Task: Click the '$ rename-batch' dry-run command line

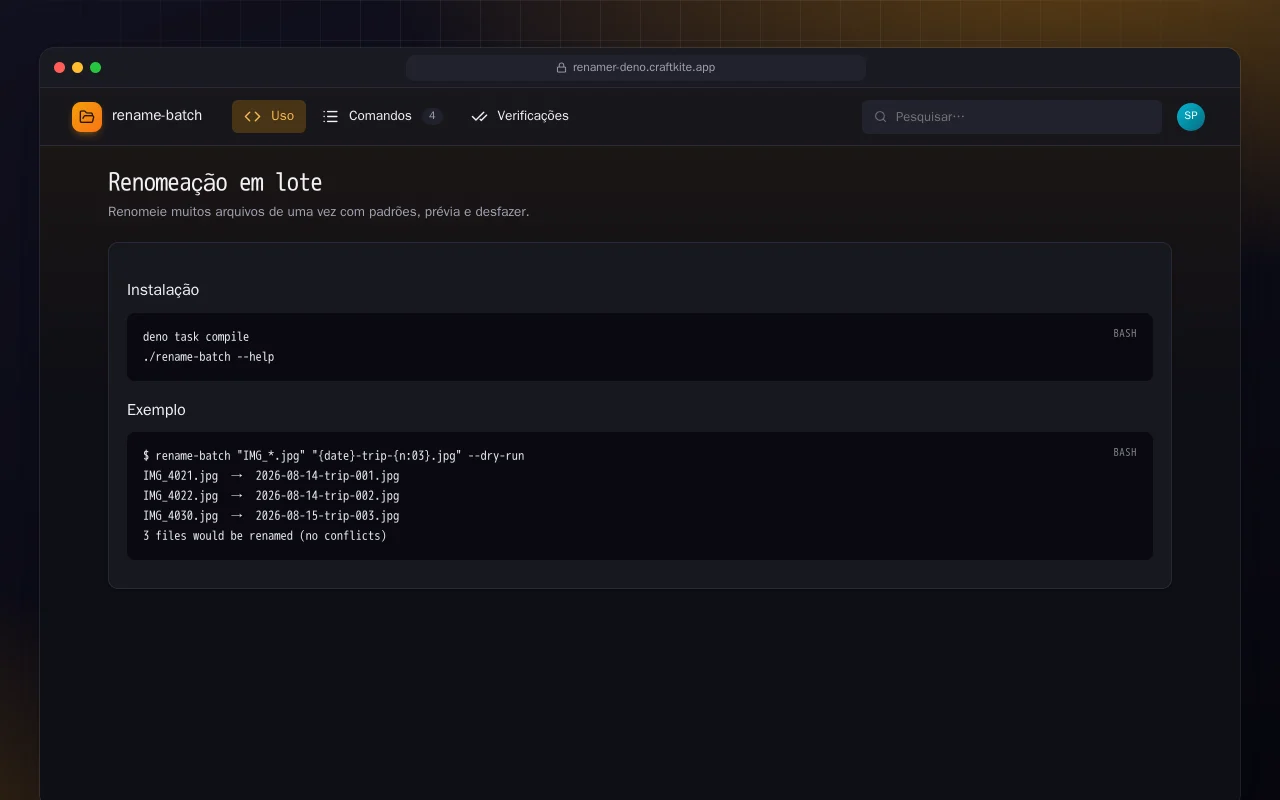Action: [334, 456]
